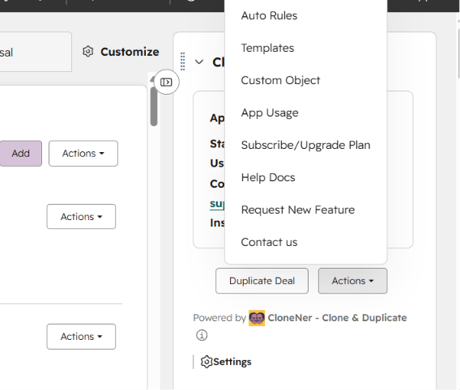Click the text field ending in 'sal'

[35, 52]
